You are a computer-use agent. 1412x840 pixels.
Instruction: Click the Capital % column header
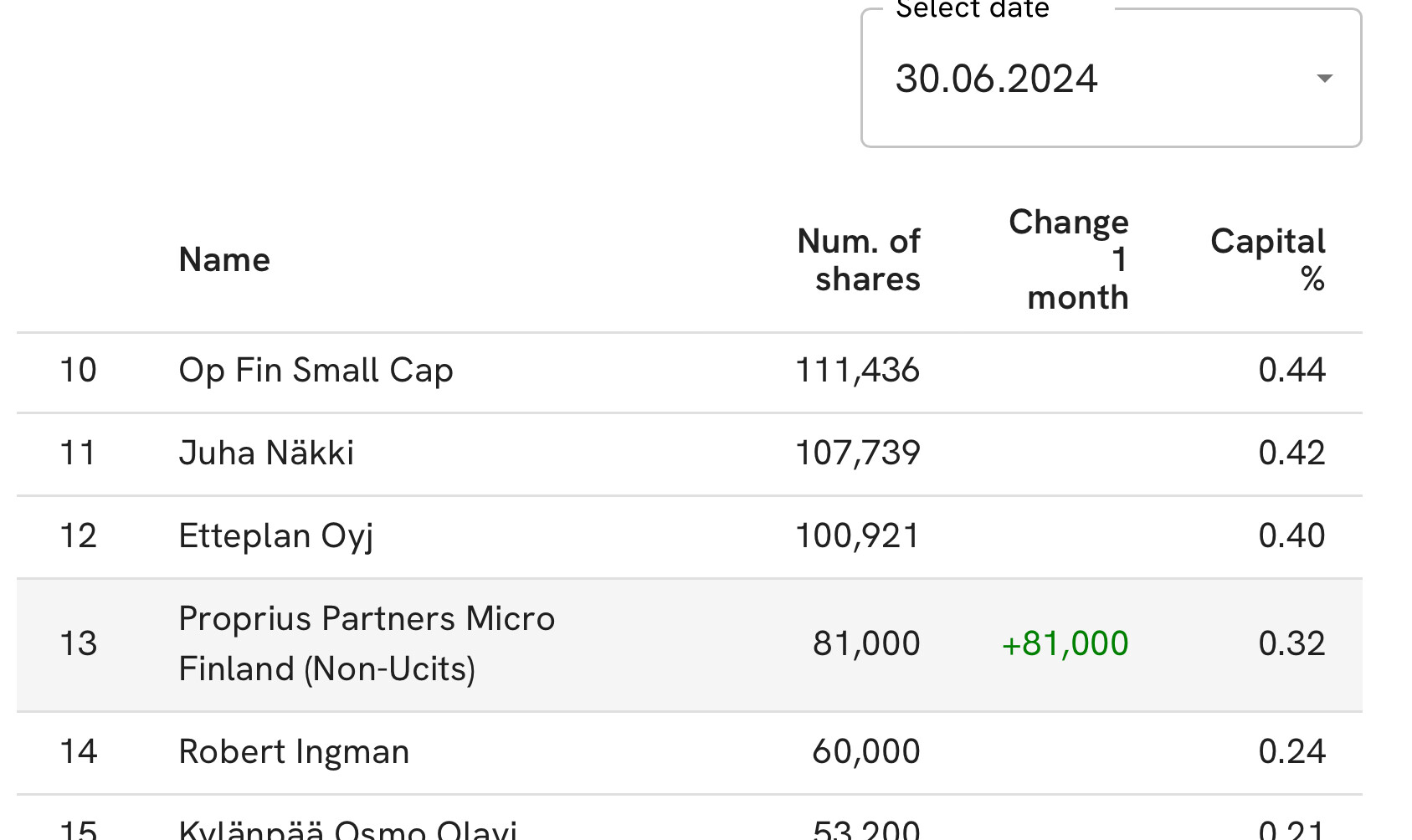tap(1267, 260)
